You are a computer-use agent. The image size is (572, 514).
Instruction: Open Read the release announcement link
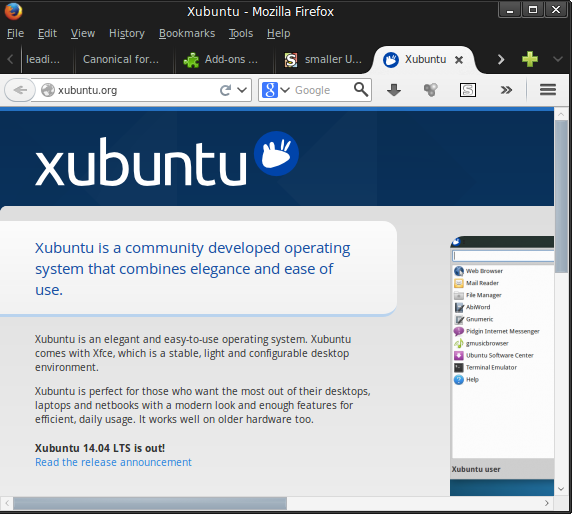(113, 462)
